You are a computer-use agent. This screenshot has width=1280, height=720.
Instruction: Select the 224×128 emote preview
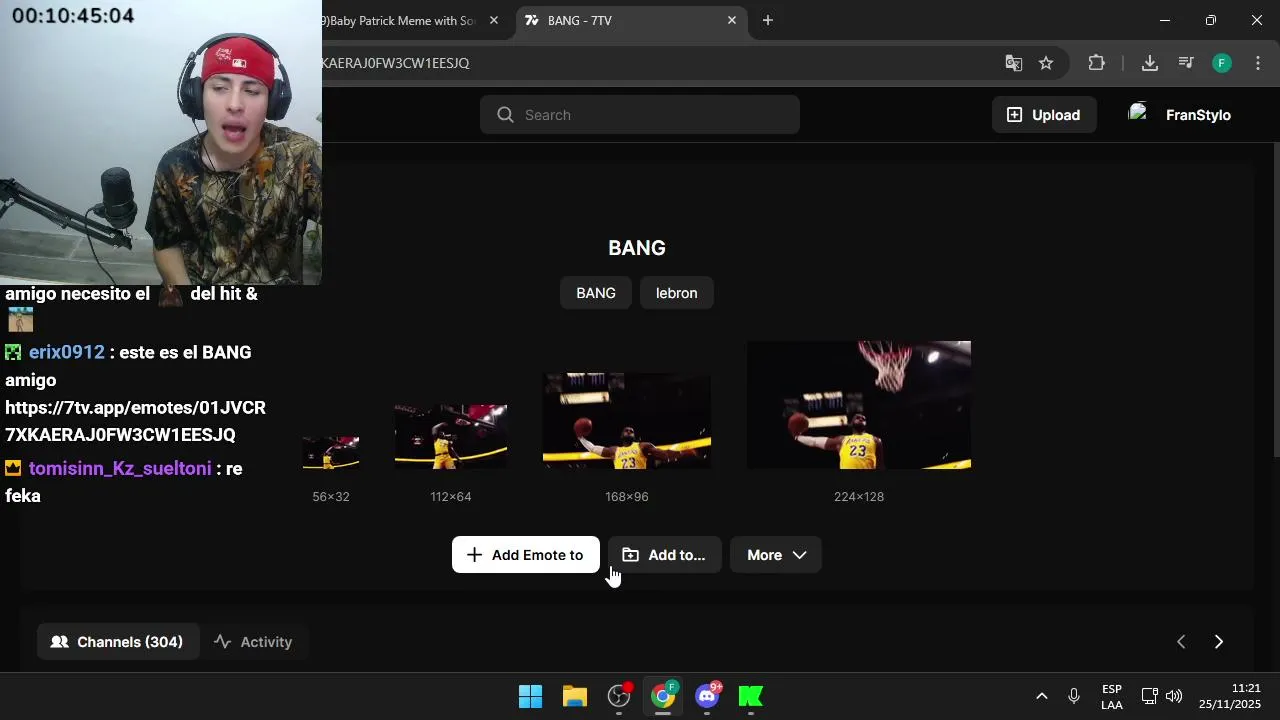859,405
